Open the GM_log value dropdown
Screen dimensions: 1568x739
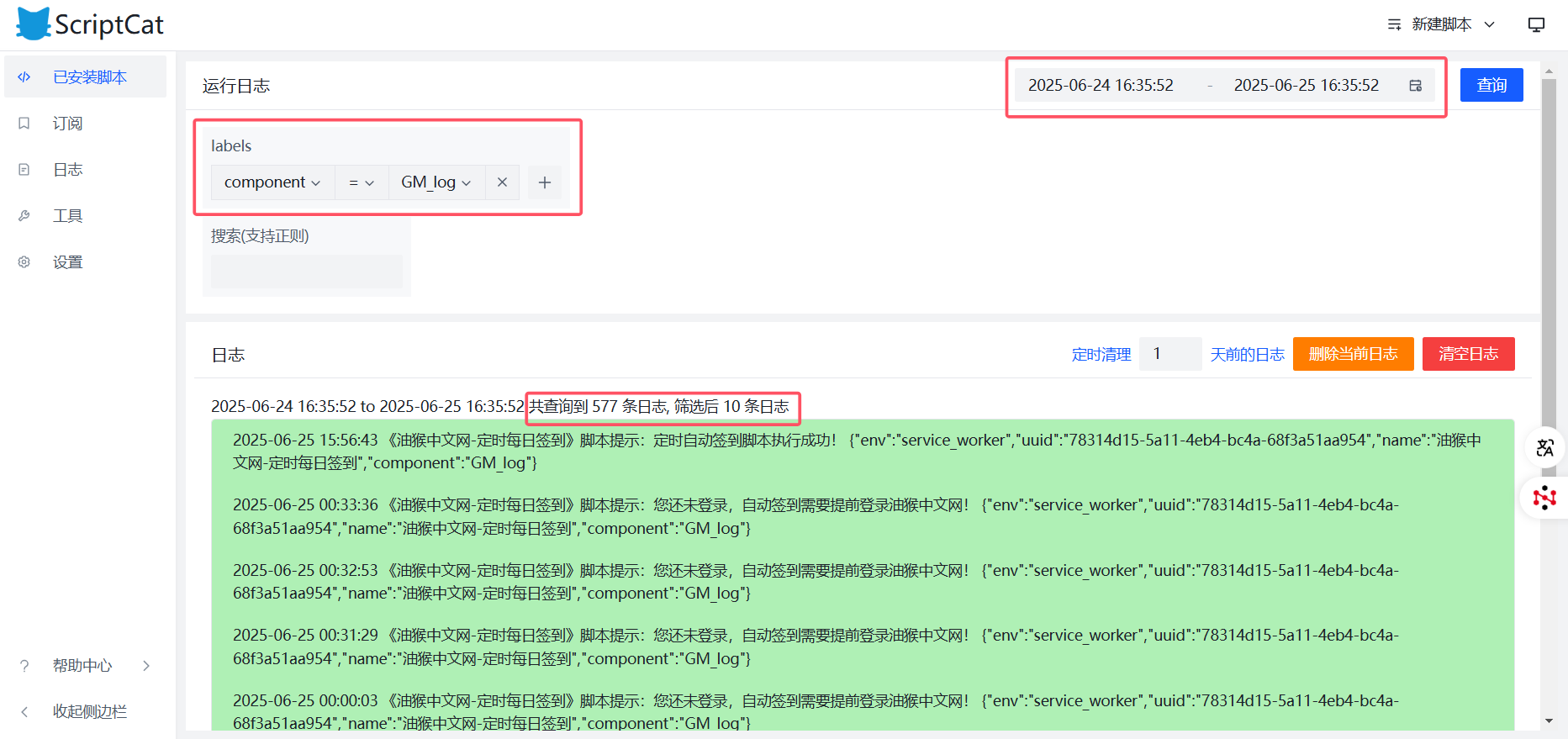(436, 182)
